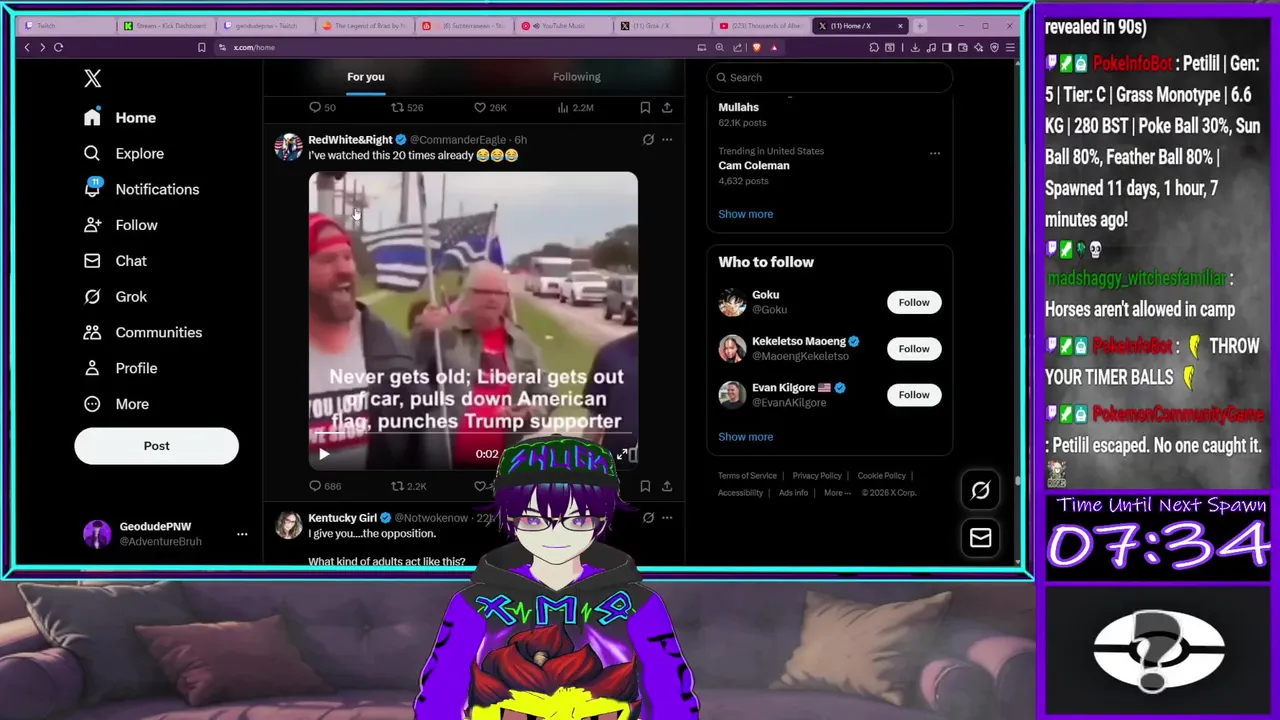
Task: Switch to the Stream - Kick Dashboard tab
Action: click(166, 26)
